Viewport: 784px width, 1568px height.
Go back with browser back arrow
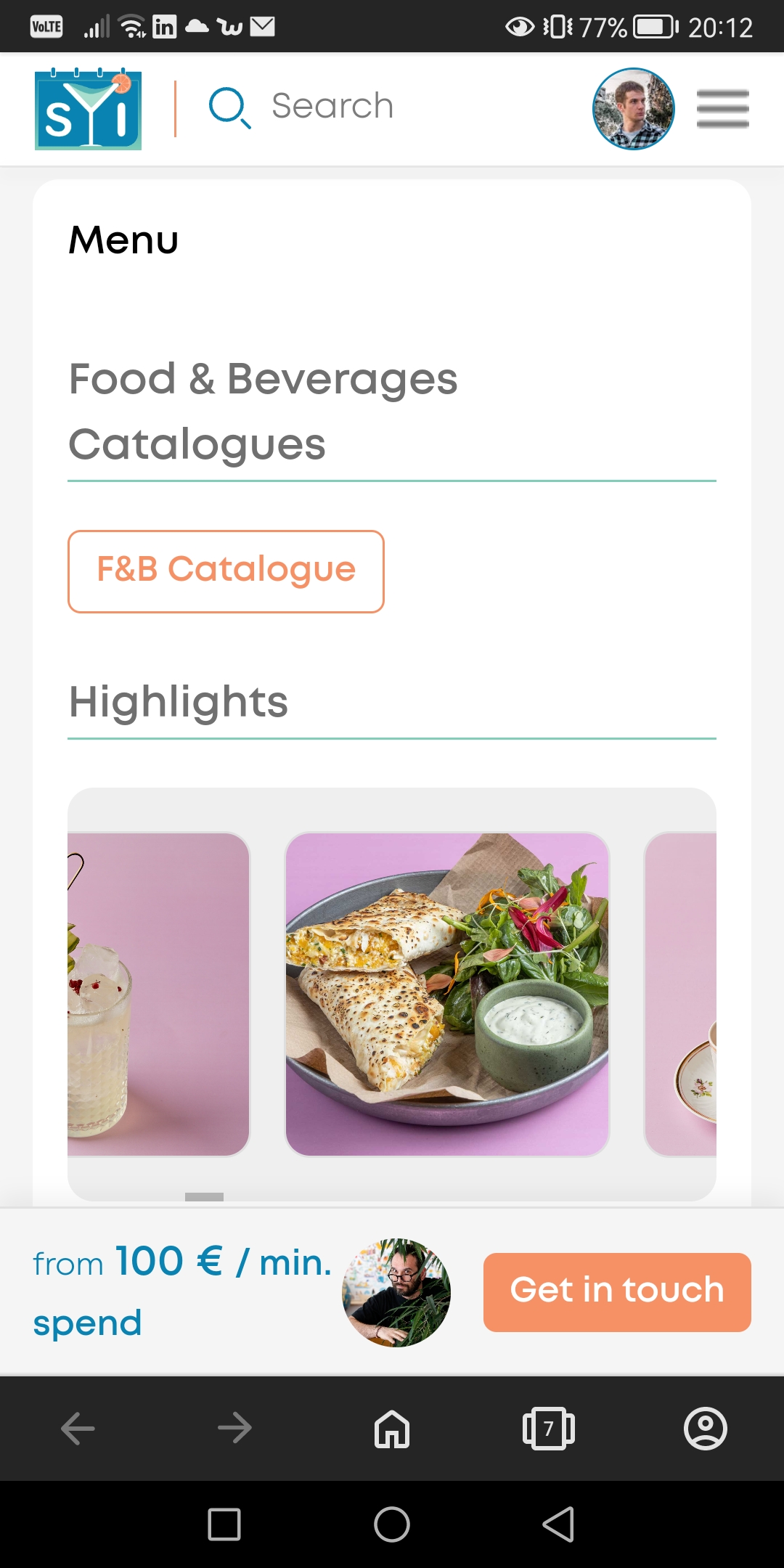[x=78, y=1429]
